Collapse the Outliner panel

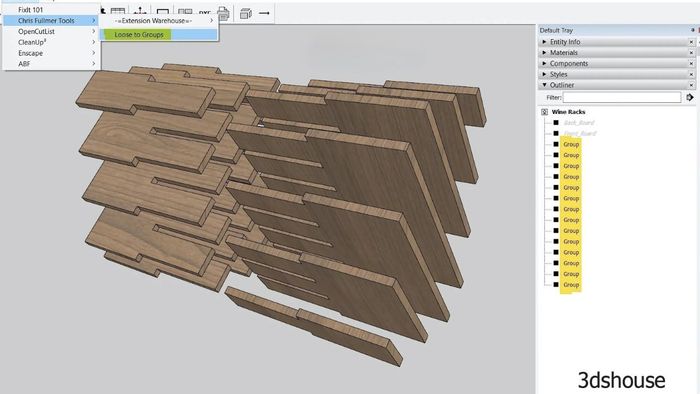[544, 85]
